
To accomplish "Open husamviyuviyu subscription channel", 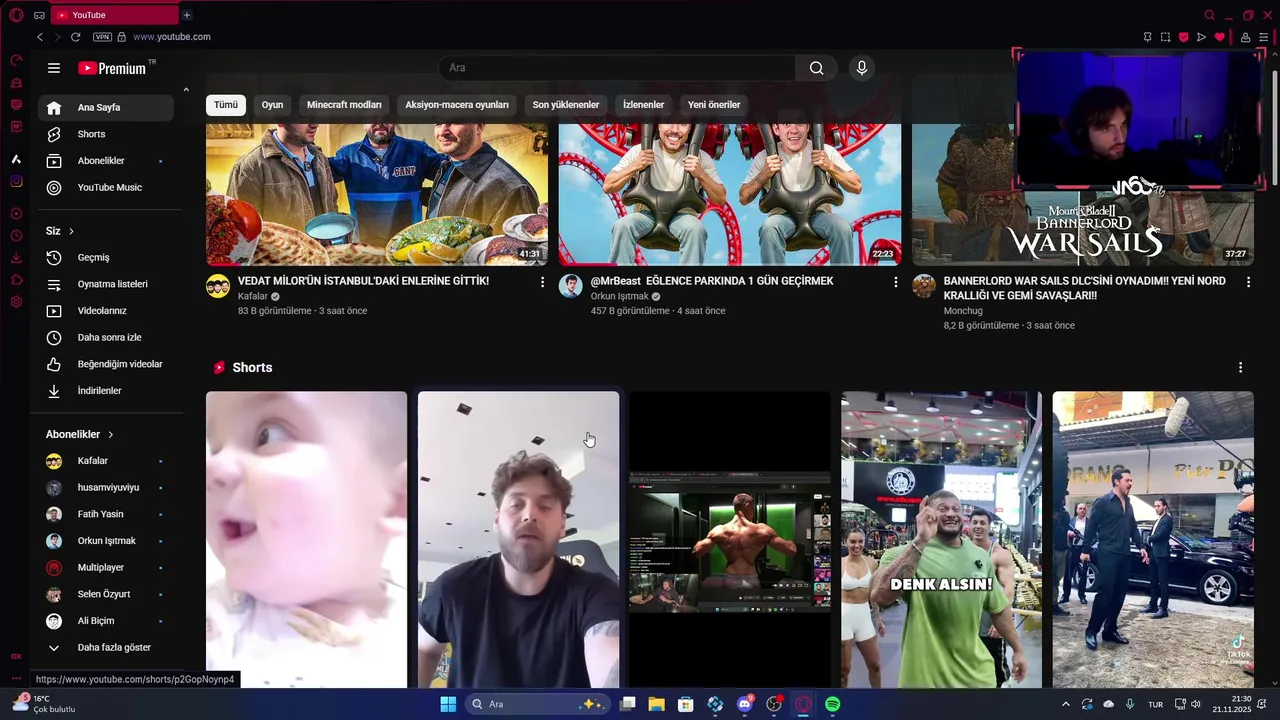I will [107, 488].
